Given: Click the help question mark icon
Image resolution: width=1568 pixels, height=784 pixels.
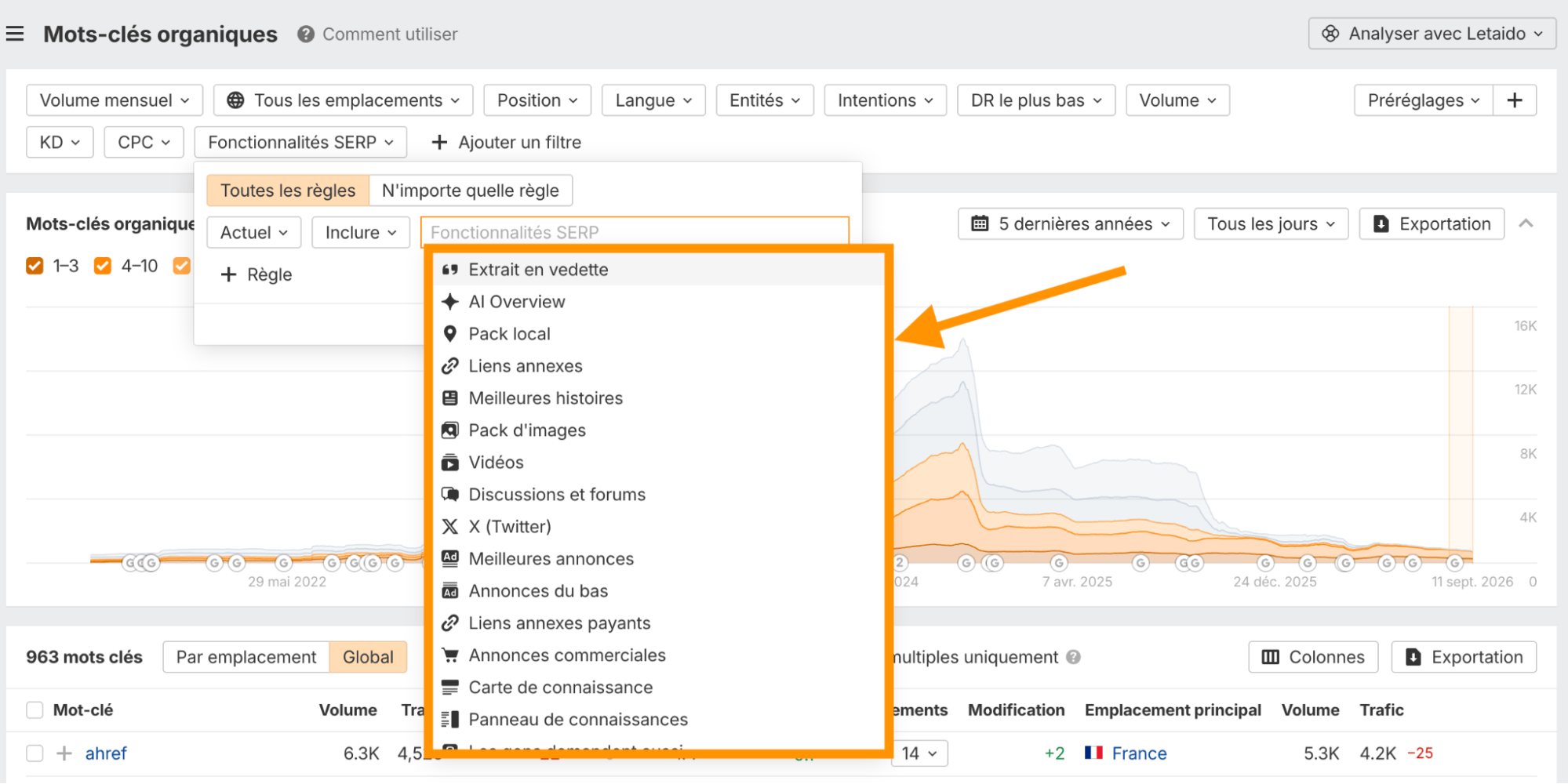Looking at the screenshot, I should tap(306, 34).
